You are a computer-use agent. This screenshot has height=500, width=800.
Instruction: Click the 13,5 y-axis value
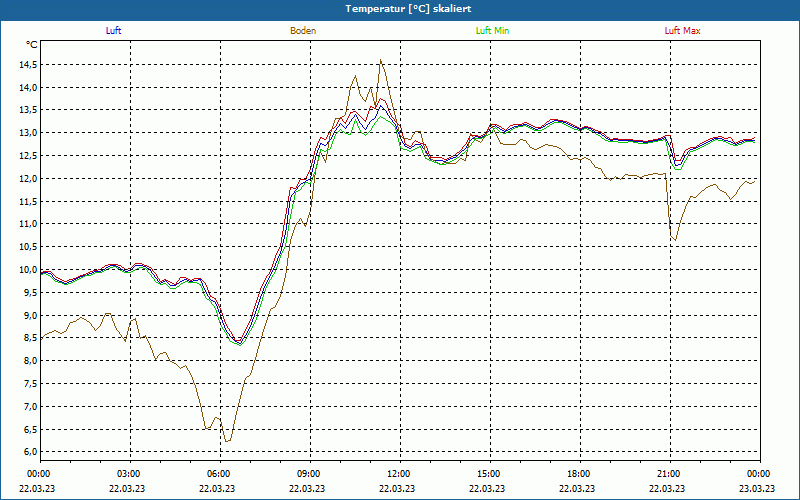[x=29, y=110]
